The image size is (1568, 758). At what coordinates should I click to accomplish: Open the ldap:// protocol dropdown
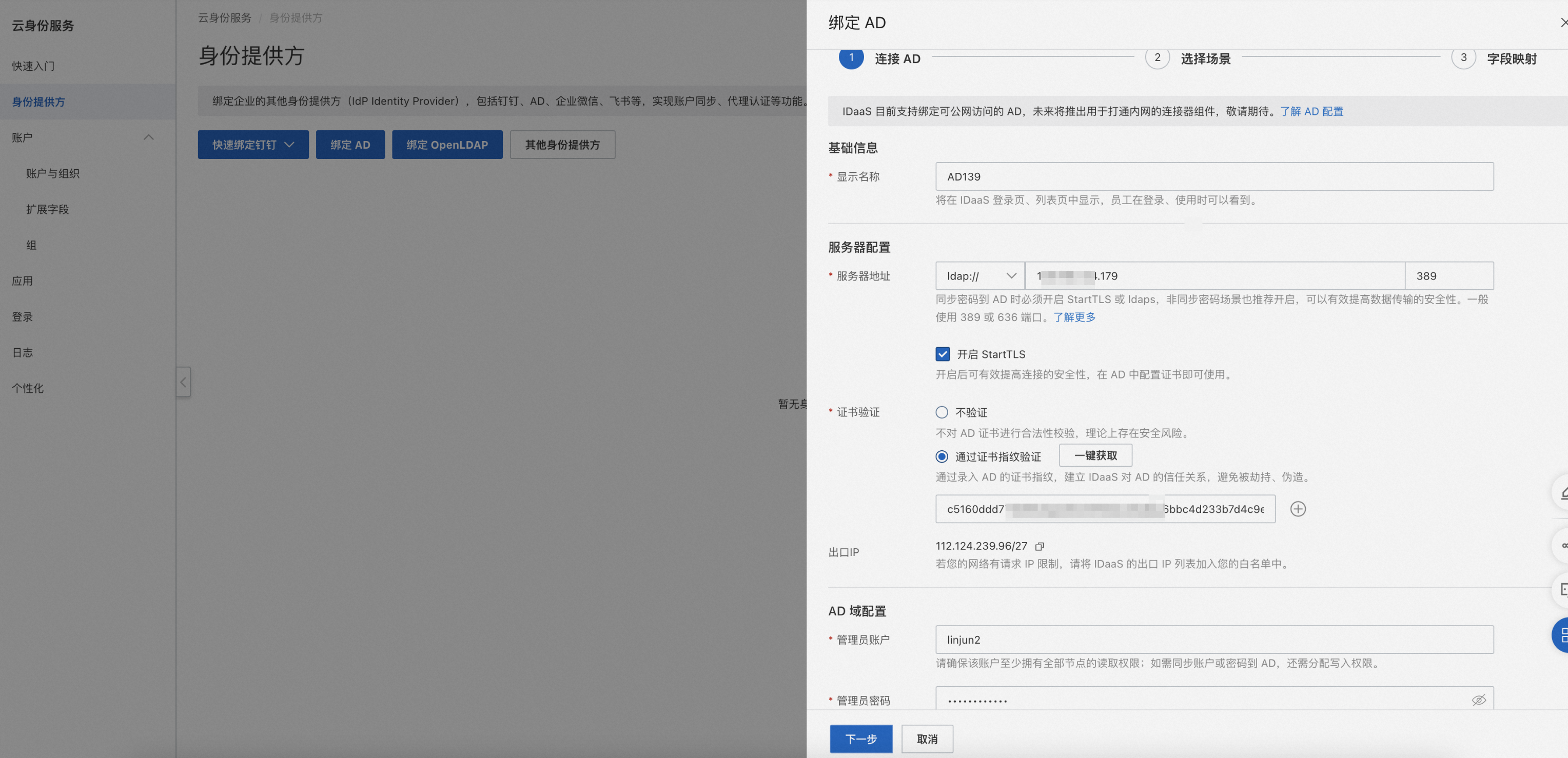(980, 276)
